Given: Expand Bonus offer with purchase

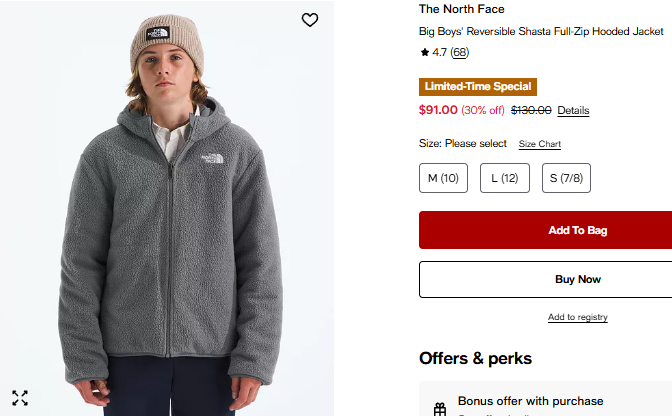Looking at the screenshot, I should 531,401.
